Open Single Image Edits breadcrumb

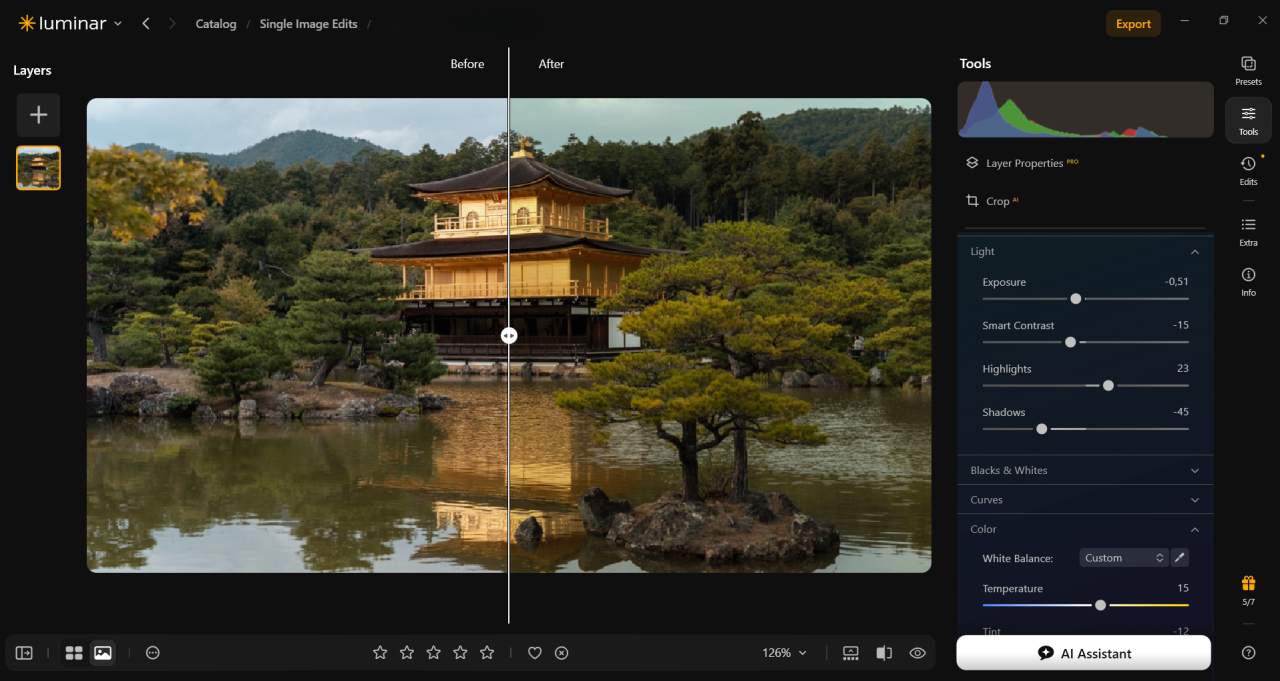click(x=308, y=24)
